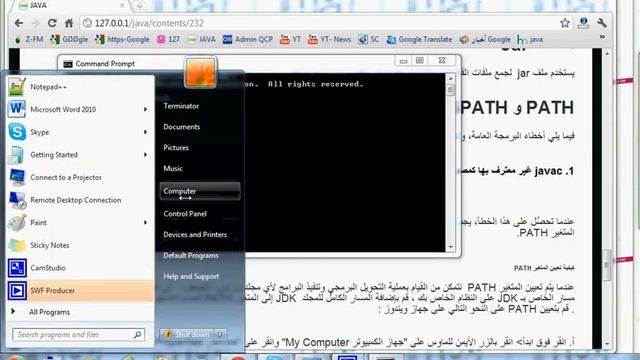
Task: Click Command Prompt title bar icon
Action: 68,64
